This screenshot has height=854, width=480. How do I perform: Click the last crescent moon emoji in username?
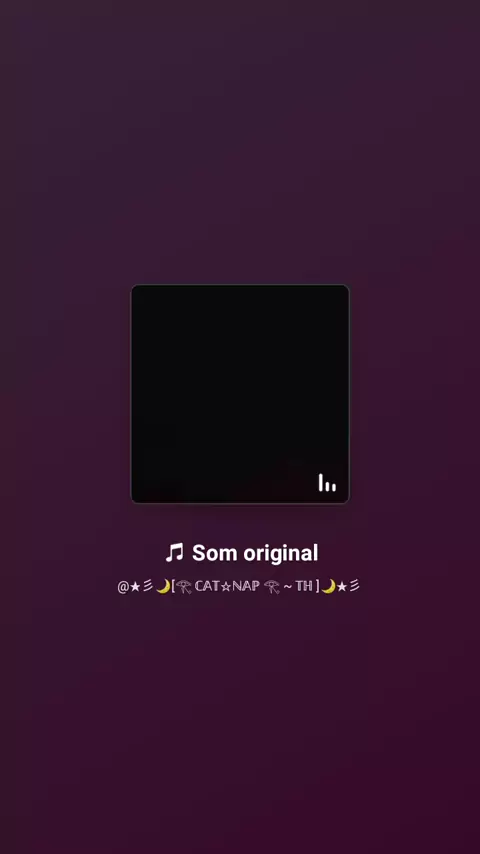coord(328,587)
